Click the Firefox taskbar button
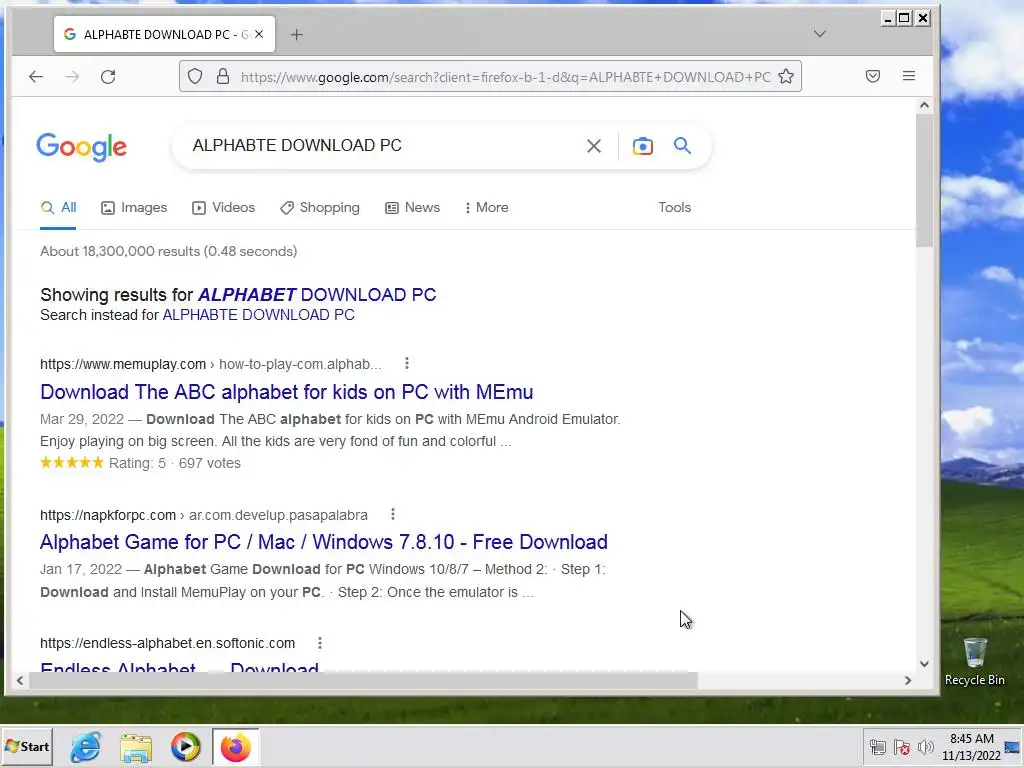 (x=235, y=747)
